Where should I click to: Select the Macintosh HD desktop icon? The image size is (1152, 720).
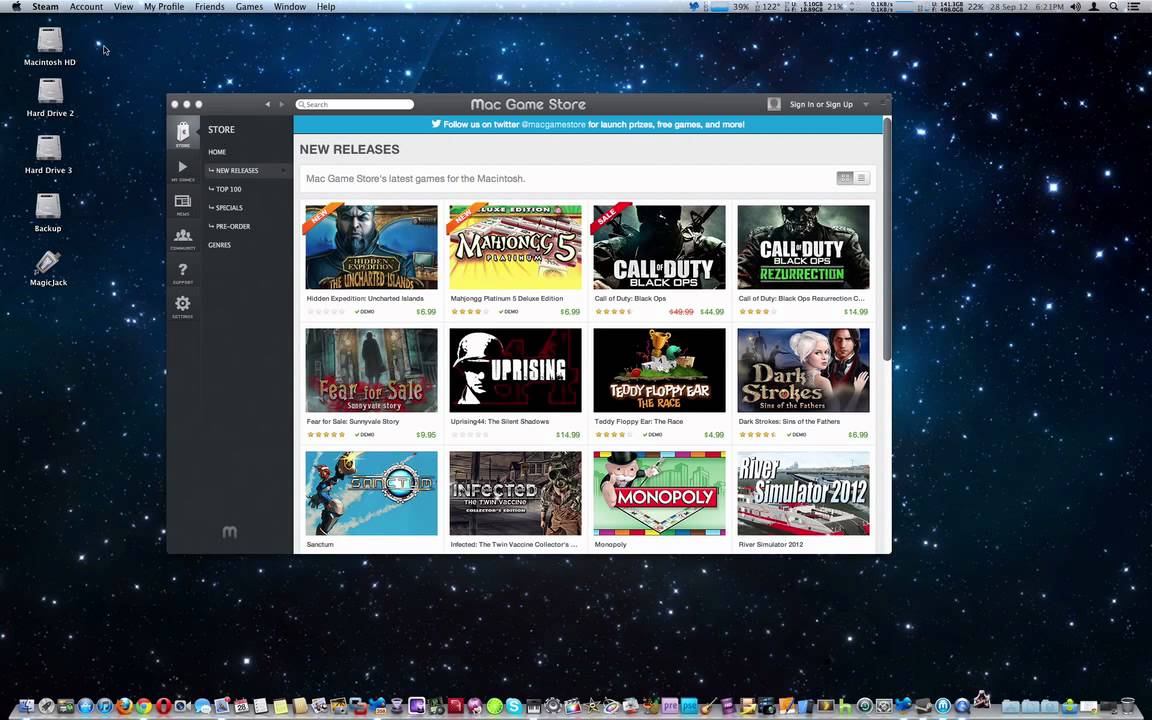pos(49,46)
